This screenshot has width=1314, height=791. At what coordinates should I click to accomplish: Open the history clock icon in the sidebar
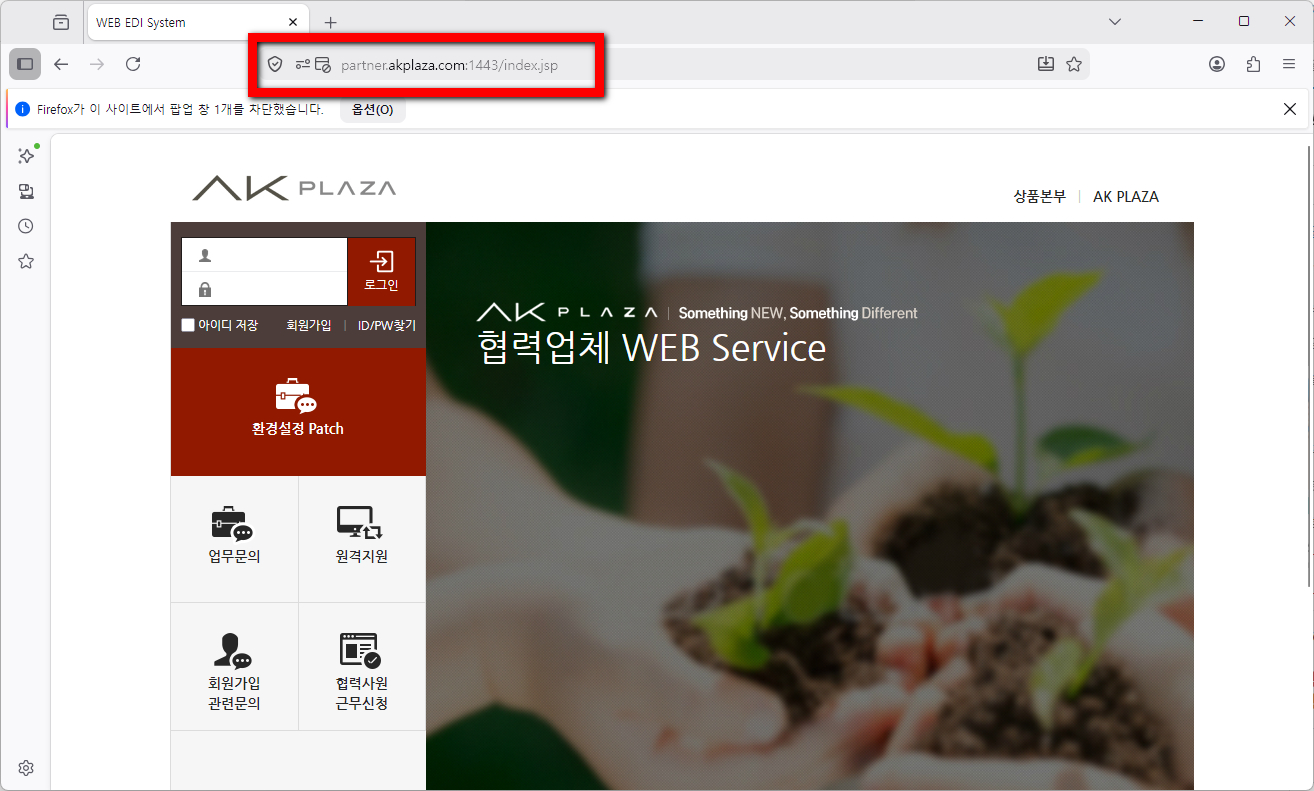point(26,226)
